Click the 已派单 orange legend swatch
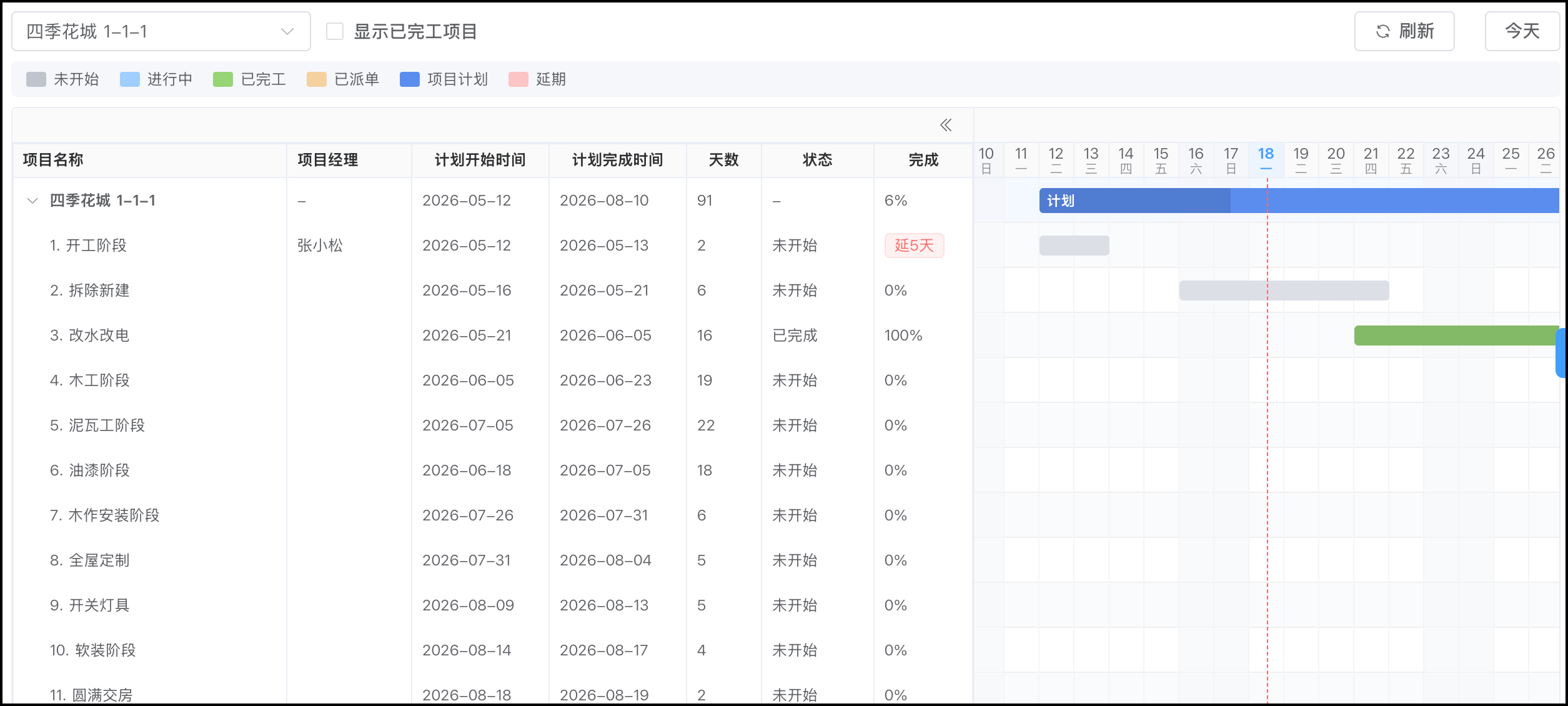This screenshot has width=1568, height=706. coord(317,79)
